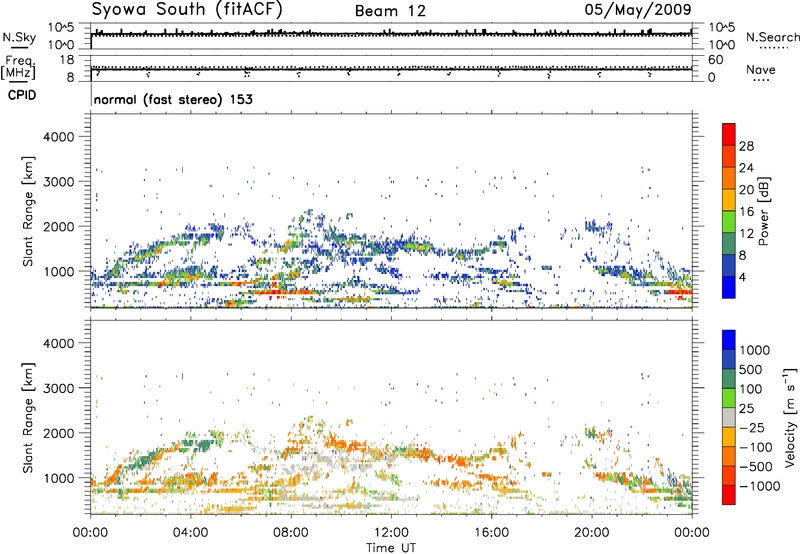
Task: Click the date '05/May/2009'
Action: click(638, 9)
